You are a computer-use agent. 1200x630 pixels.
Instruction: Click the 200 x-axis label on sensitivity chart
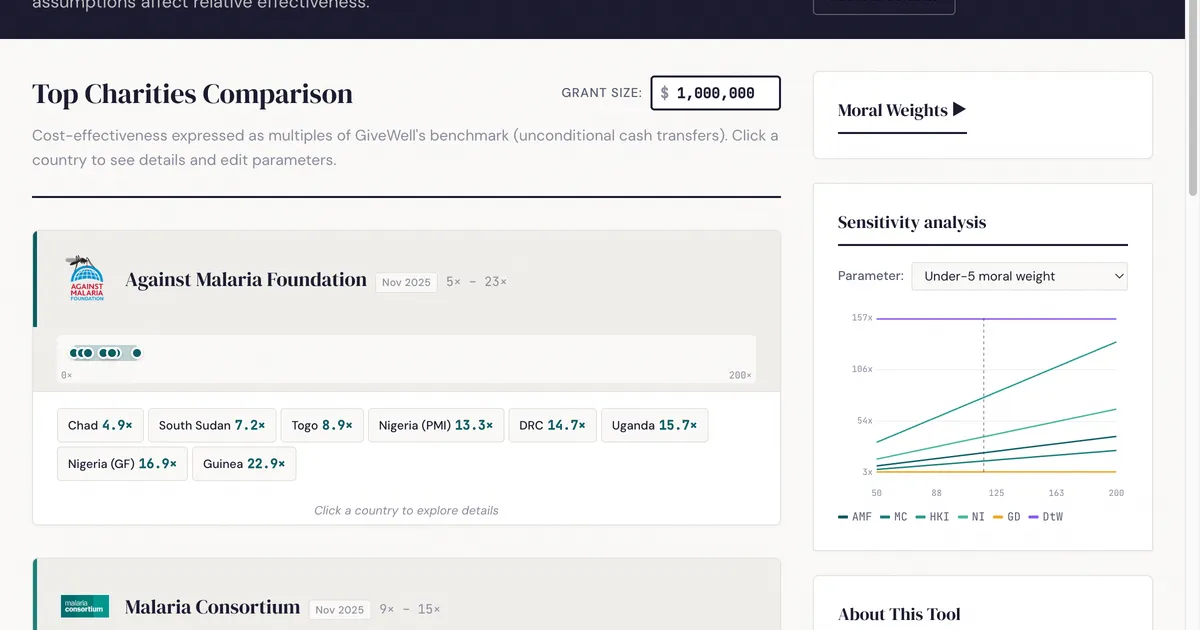coord(1116,493)
